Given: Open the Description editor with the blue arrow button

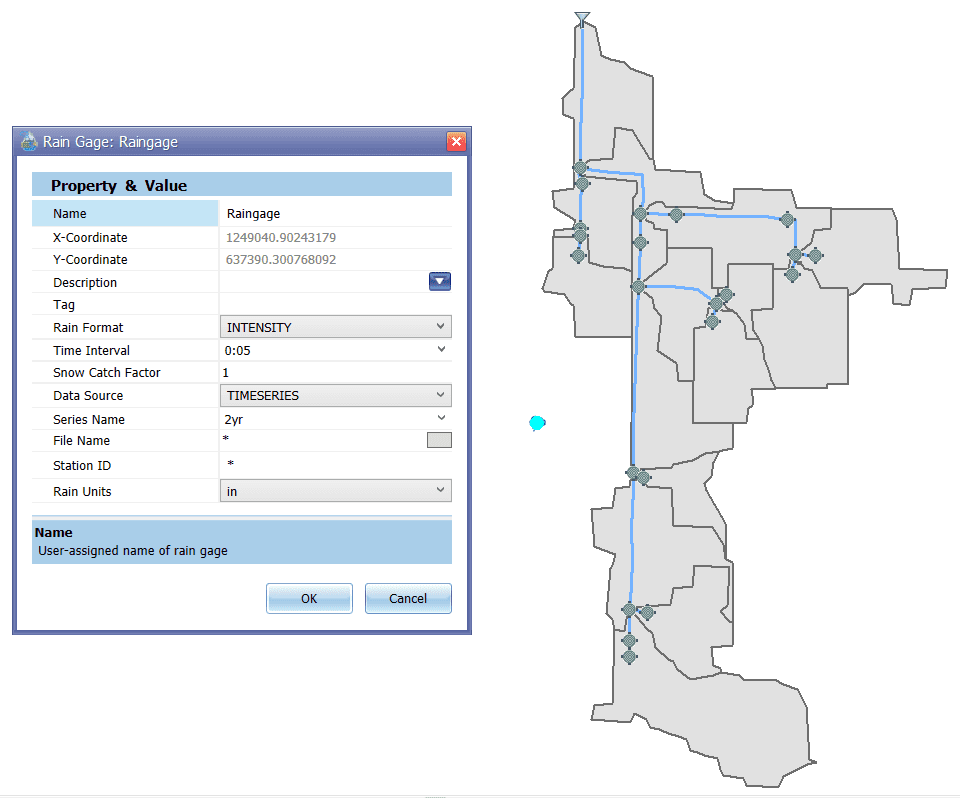Looking at the screenshot, I should (439, 281).
